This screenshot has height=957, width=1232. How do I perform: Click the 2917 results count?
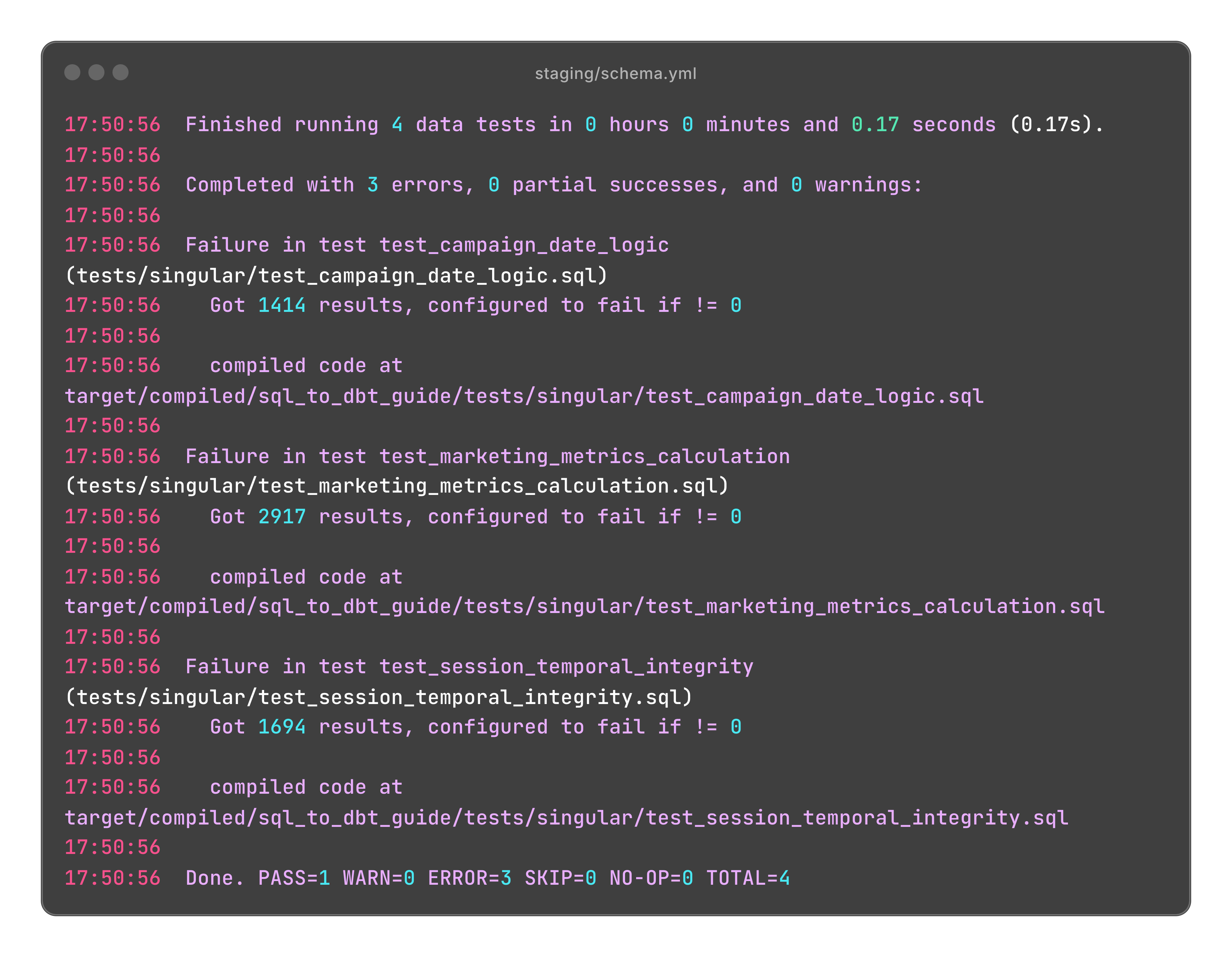click(282, 517)
